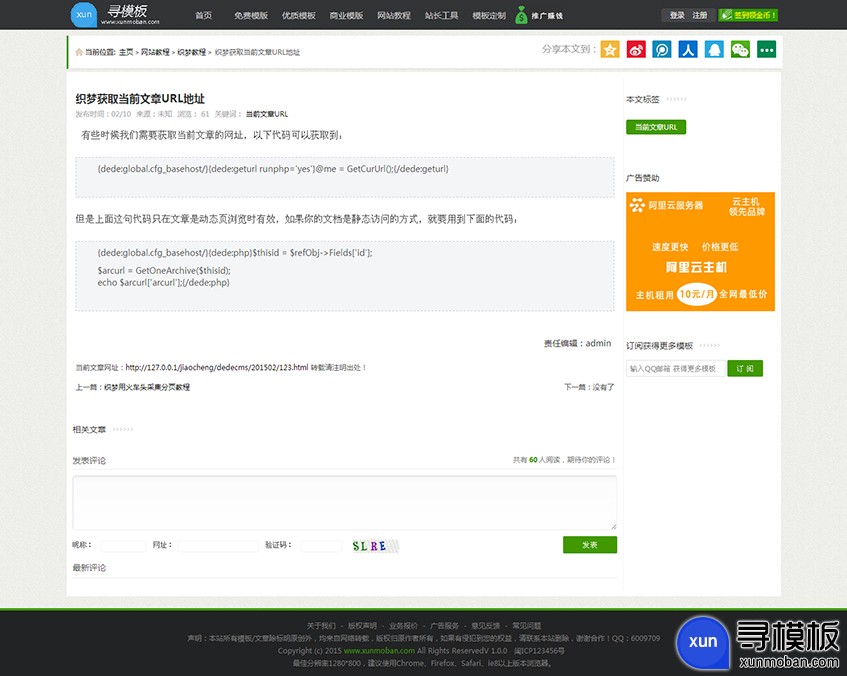The width and height of the screenshot is (847, 676).
Task: Share article via Sina Weibo icon
Action: click(636, 49)
